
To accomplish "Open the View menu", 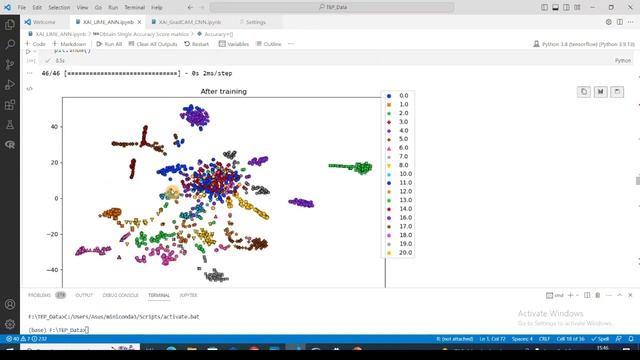I will click(x=82, y=7).
